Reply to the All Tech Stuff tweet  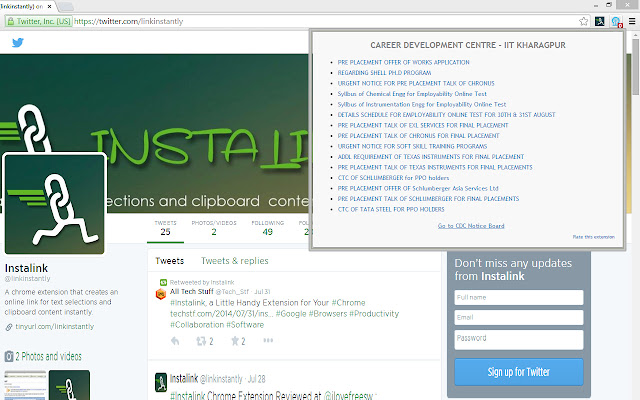pos(176,341)
